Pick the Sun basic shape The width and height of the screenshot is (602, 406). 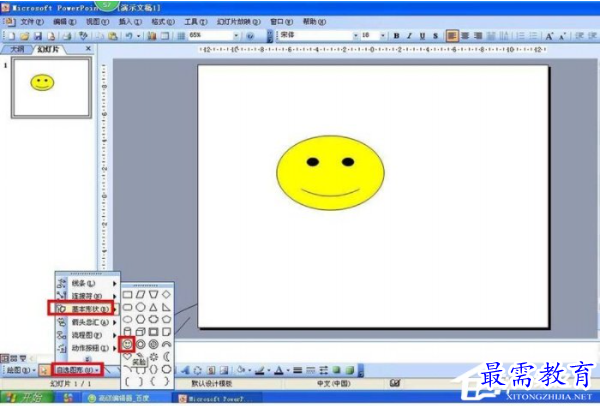(x=153, y=357)
